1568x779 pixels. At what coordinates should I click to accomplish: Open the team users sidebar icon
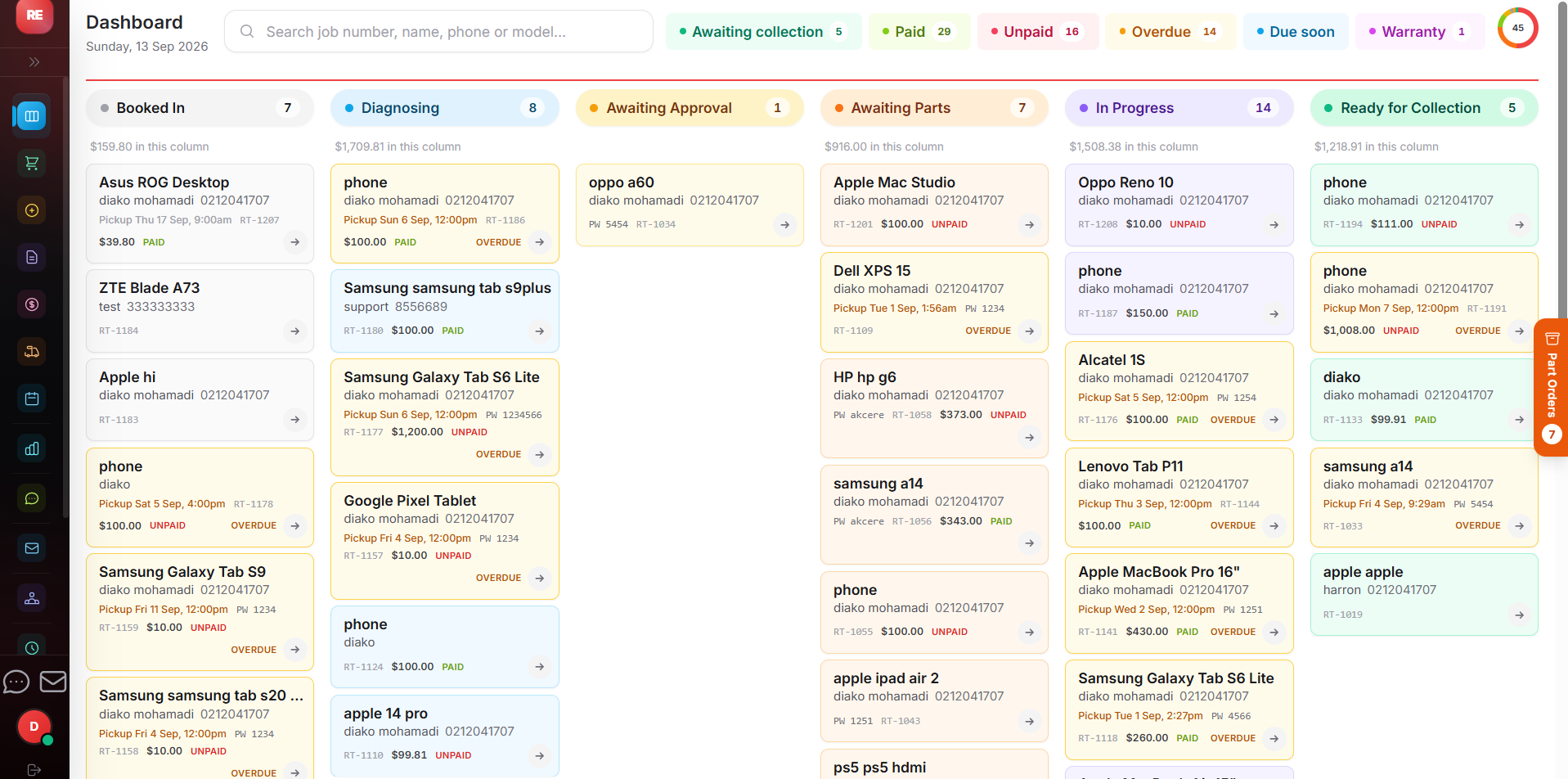(32, 598)
